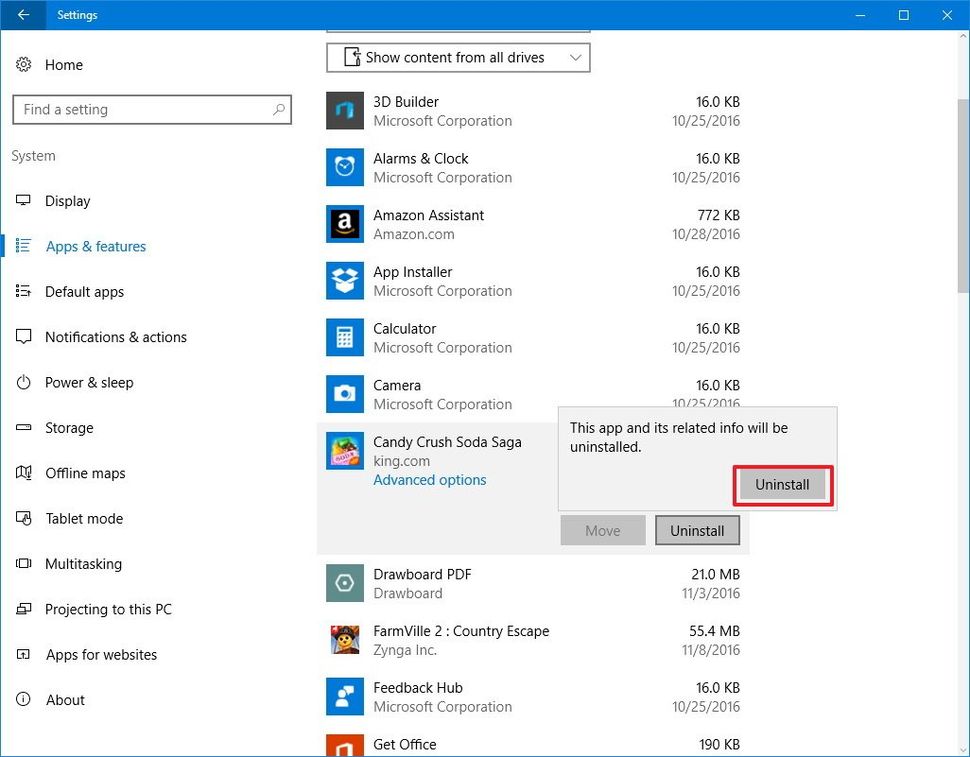Click the Candy Crush Soda Saga icon
This screenshot has width=970, height=757.
tap(344, 450)
